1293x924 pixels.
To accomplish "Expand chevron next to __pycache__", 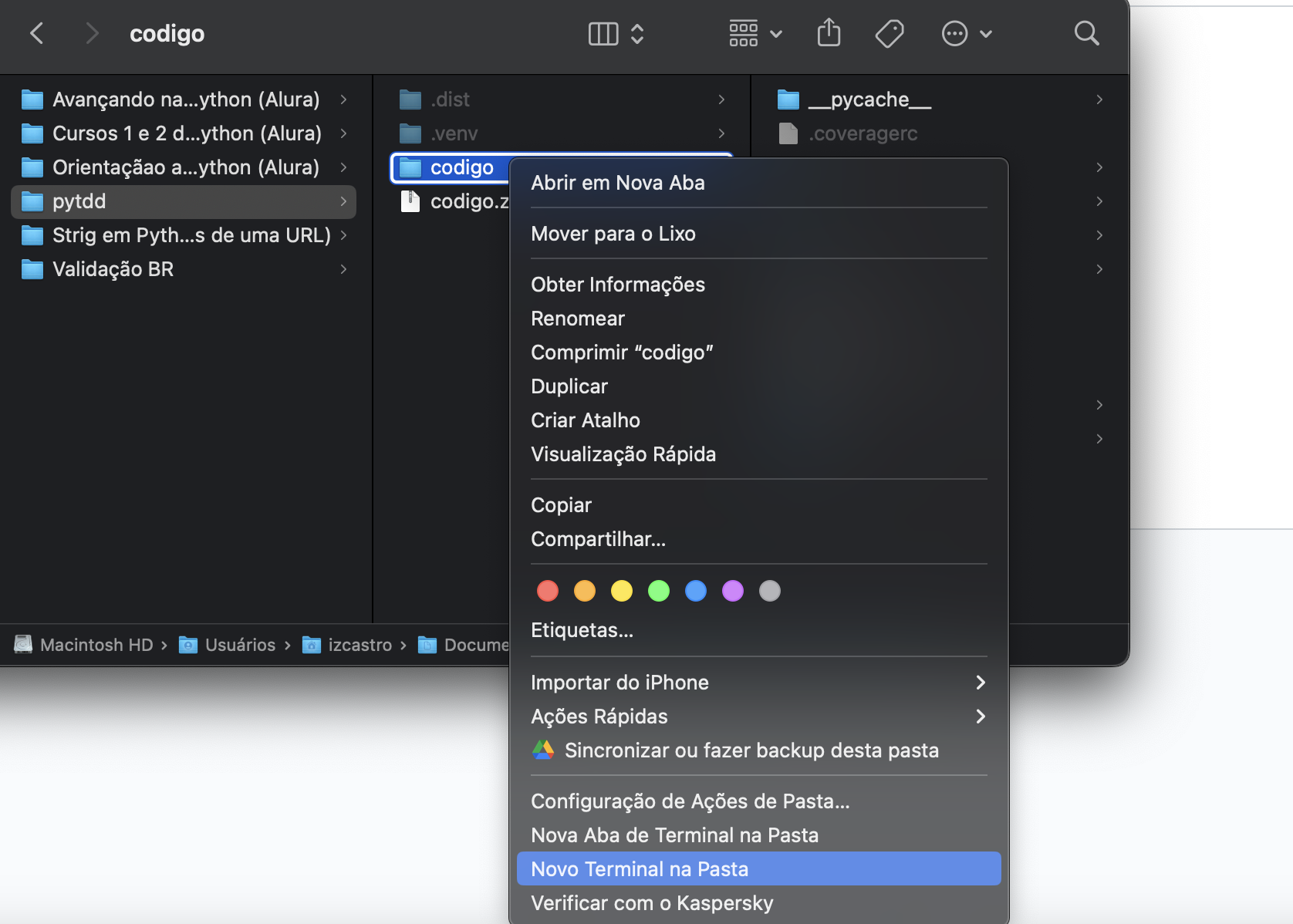I will tap(1099, 99).
